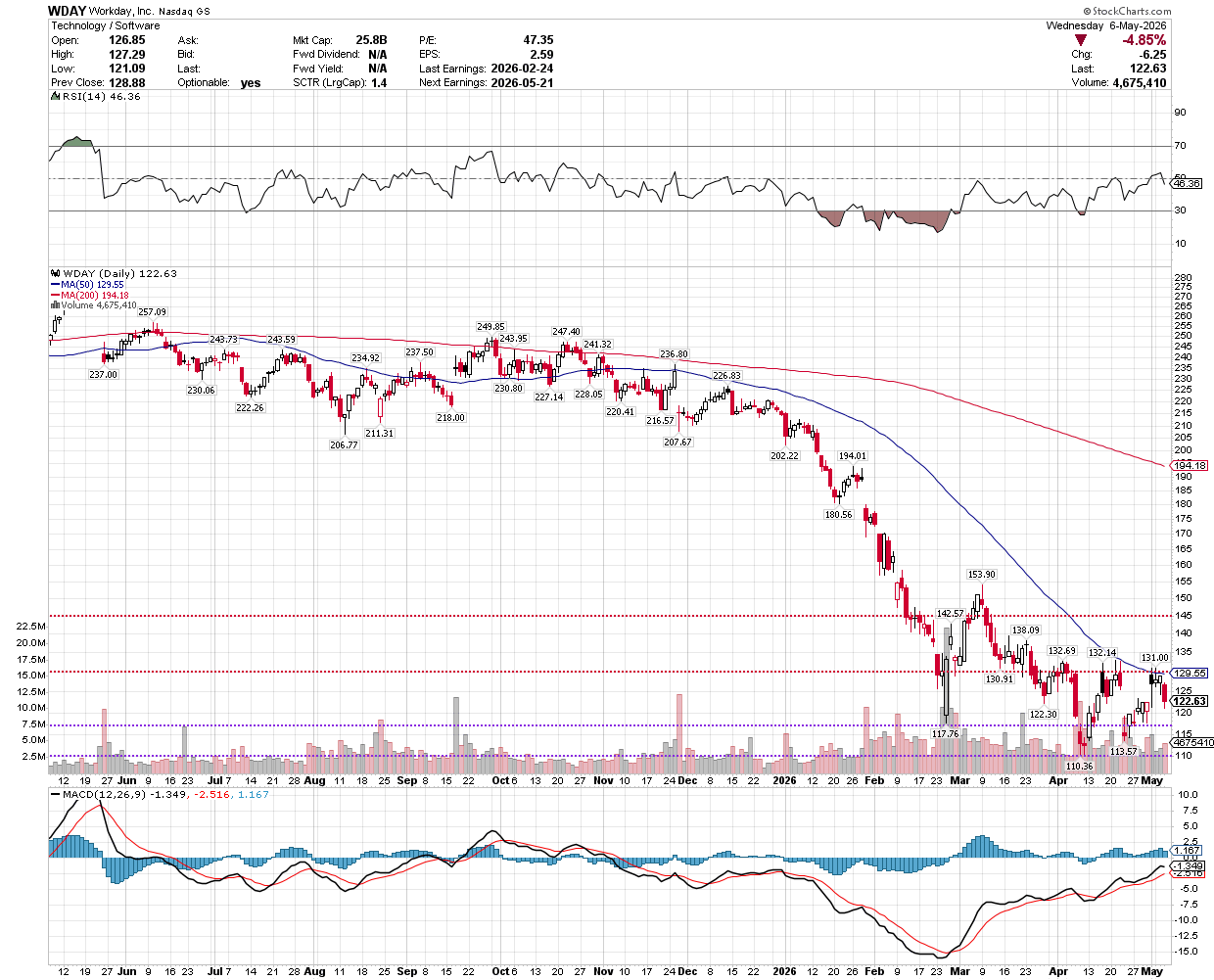Click the 207.67 low price label
This screenshot has height=980, width=1214.
coord(677,443)
